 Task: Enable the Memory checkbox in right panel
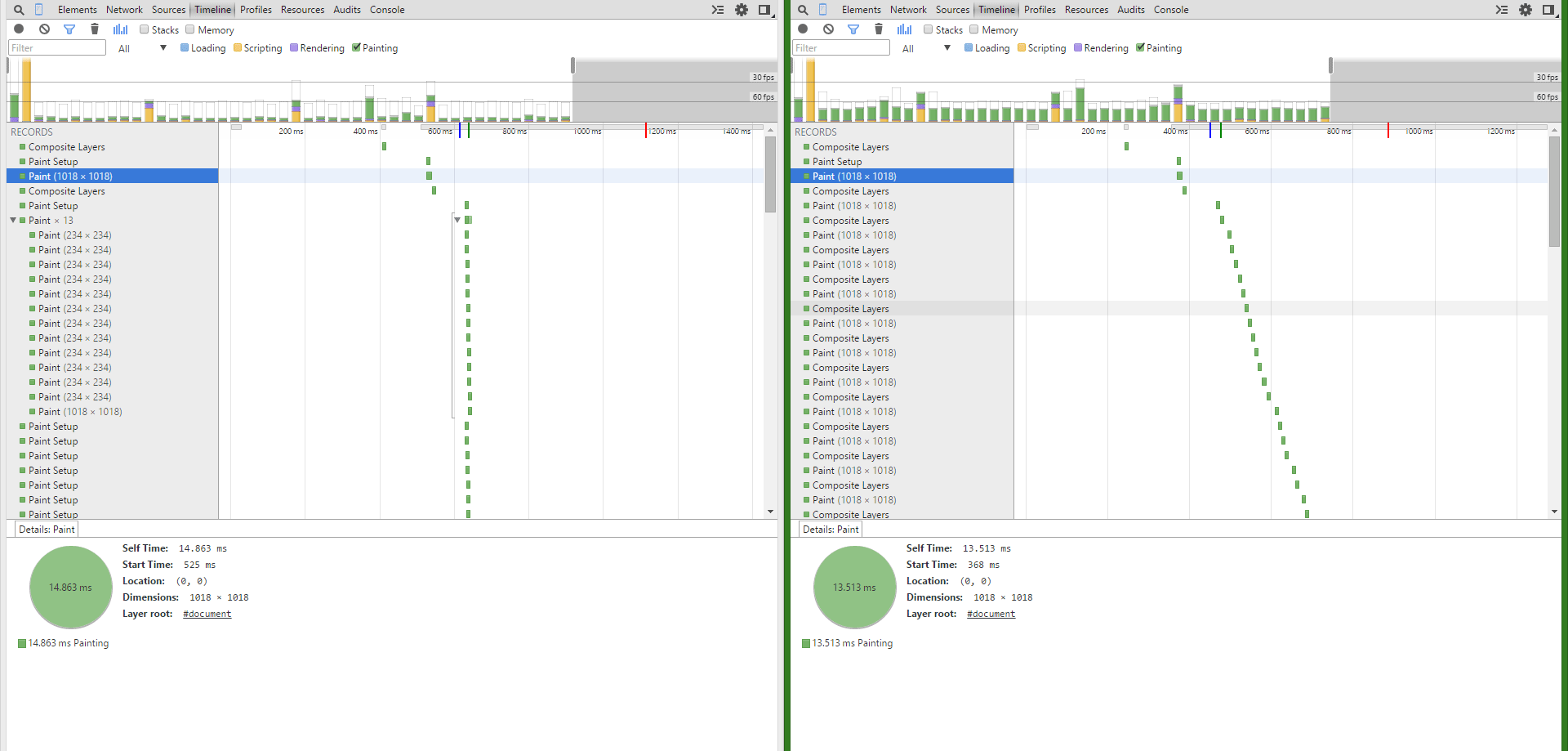tap(974, 29)
